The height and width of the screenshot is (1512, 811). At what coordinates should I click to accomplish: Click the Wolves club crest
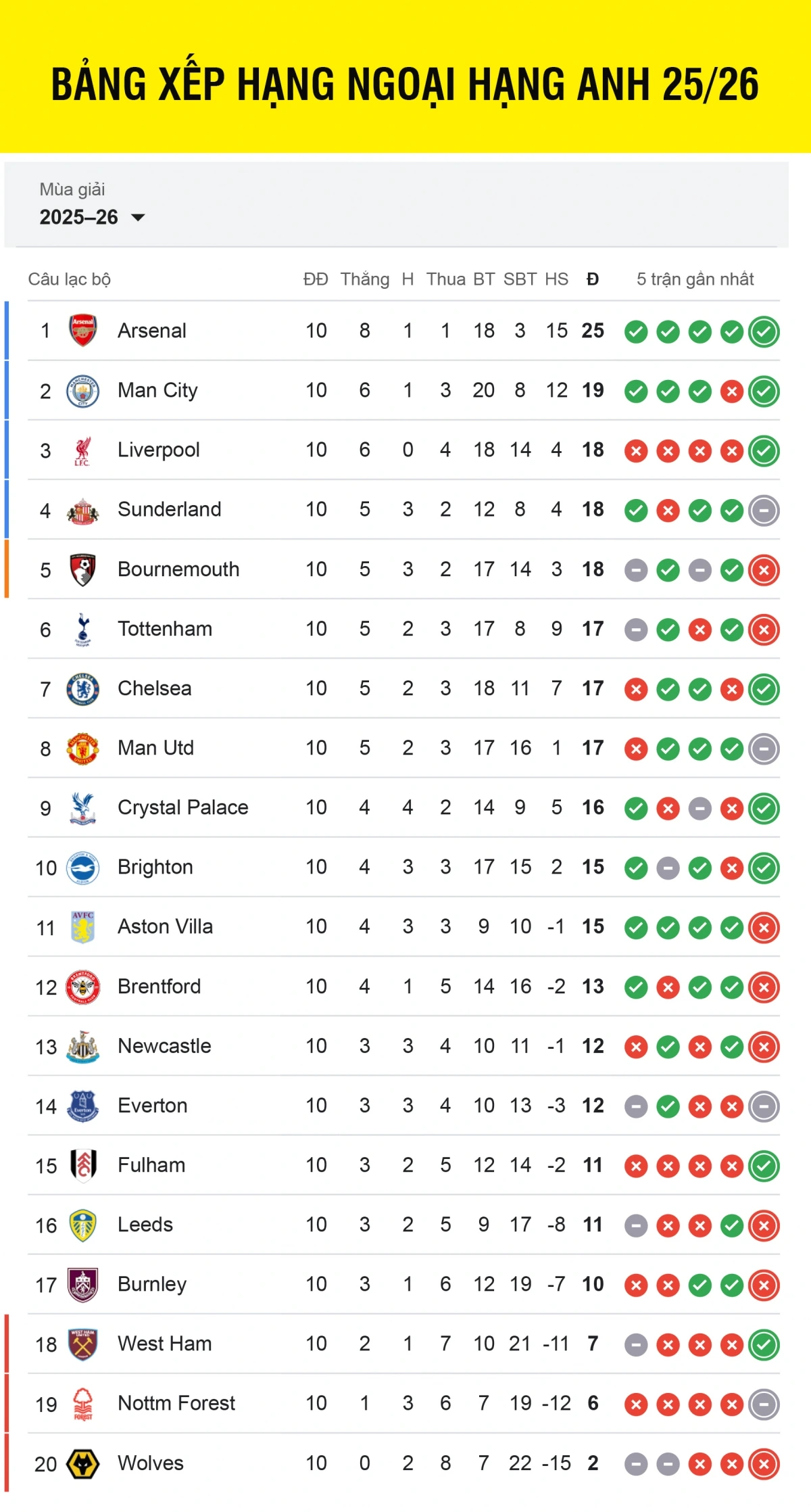83,1464
